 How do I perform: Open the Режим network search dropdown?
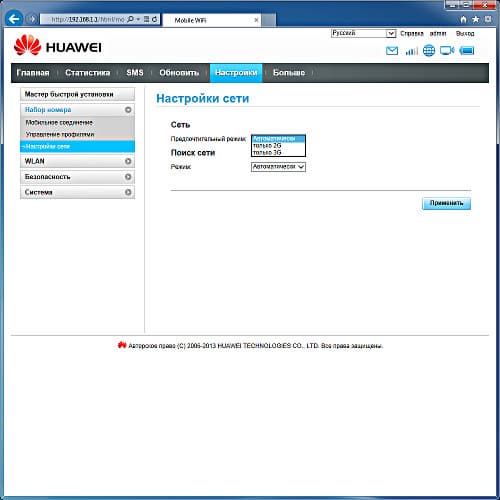tap(278, 167)
